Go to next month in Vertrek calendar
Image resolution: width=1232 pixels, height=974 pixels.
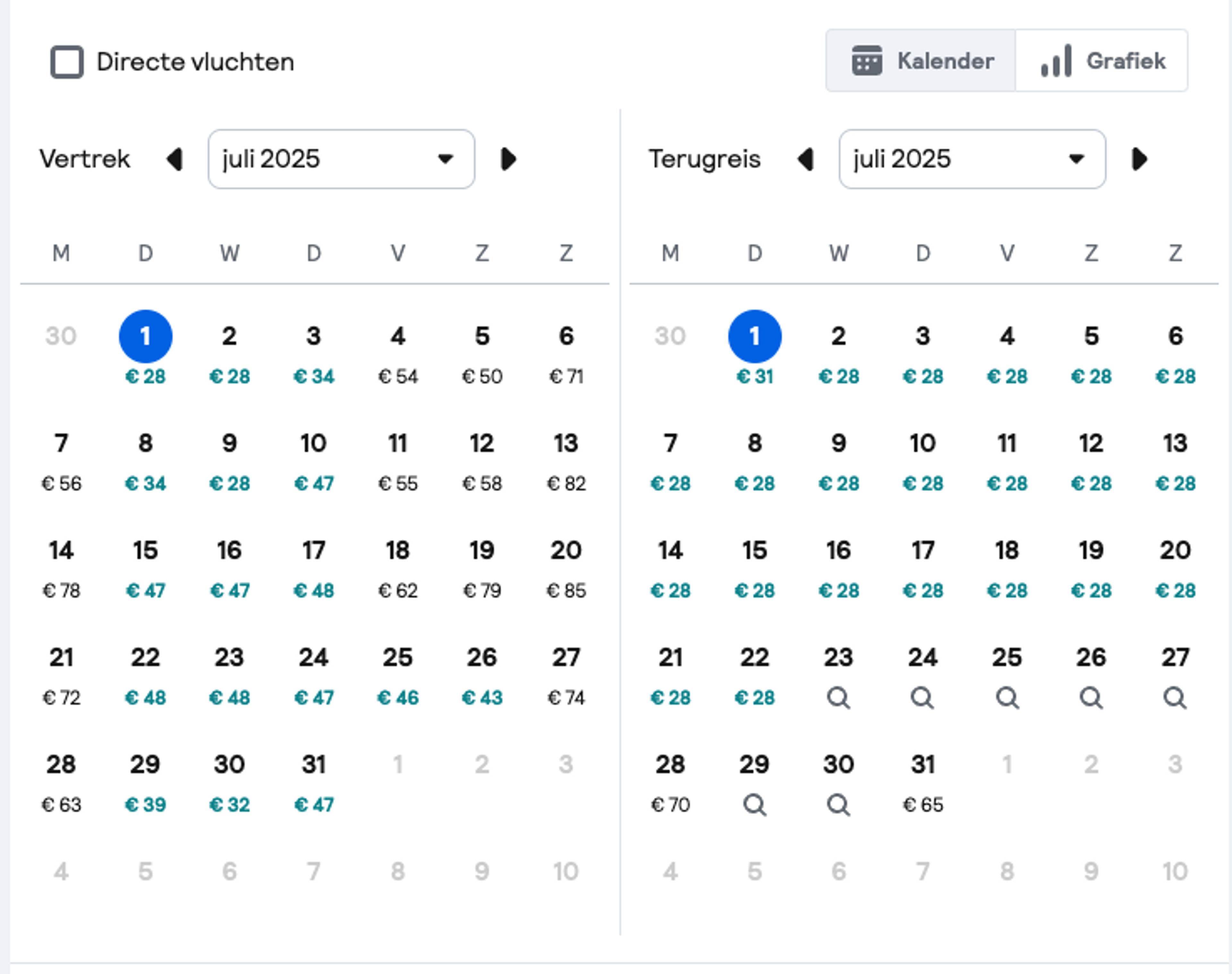508,159
